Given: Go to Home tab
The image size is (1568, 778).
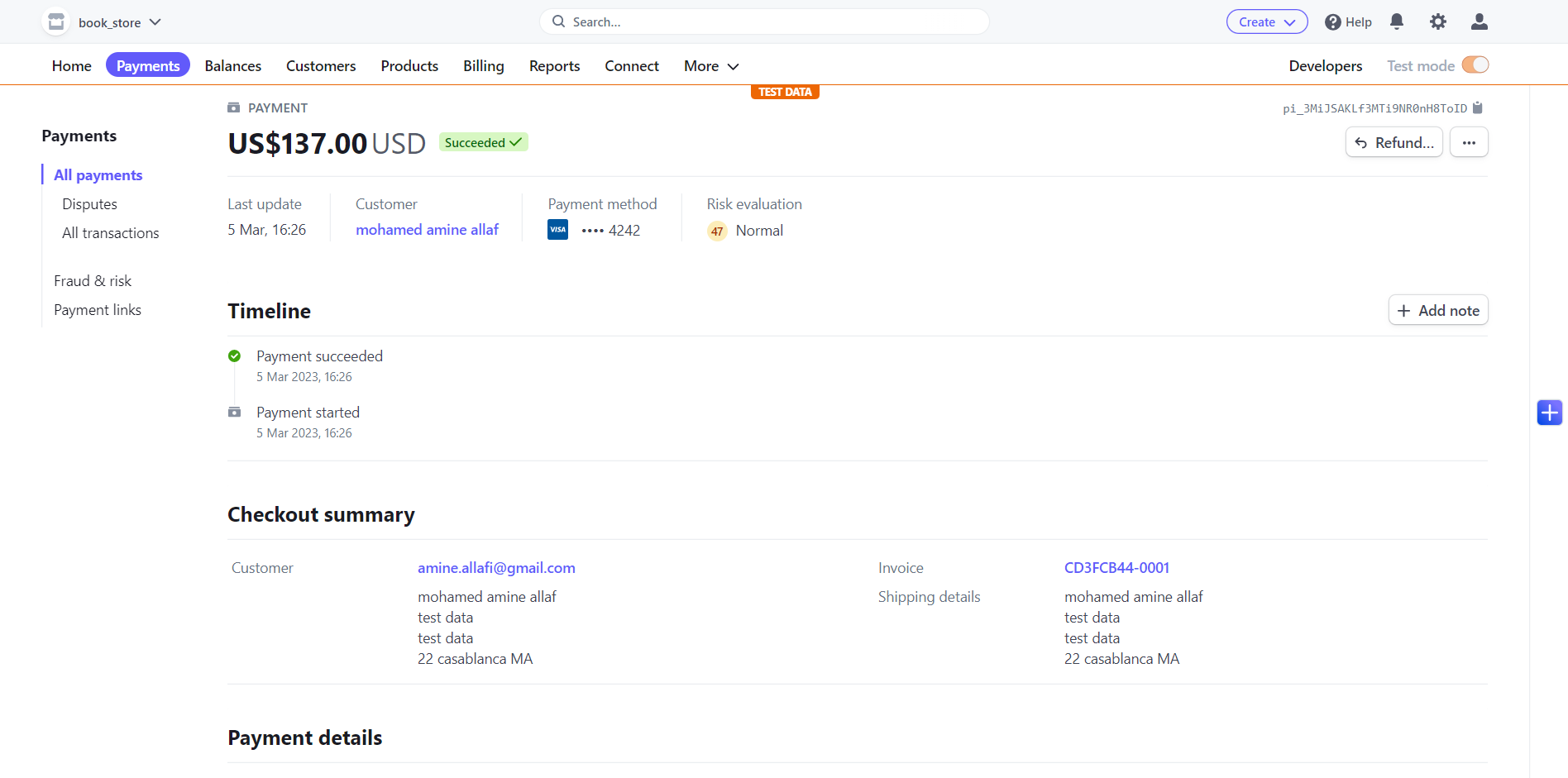Looking at the screenshot, I should tap(72, 66).
